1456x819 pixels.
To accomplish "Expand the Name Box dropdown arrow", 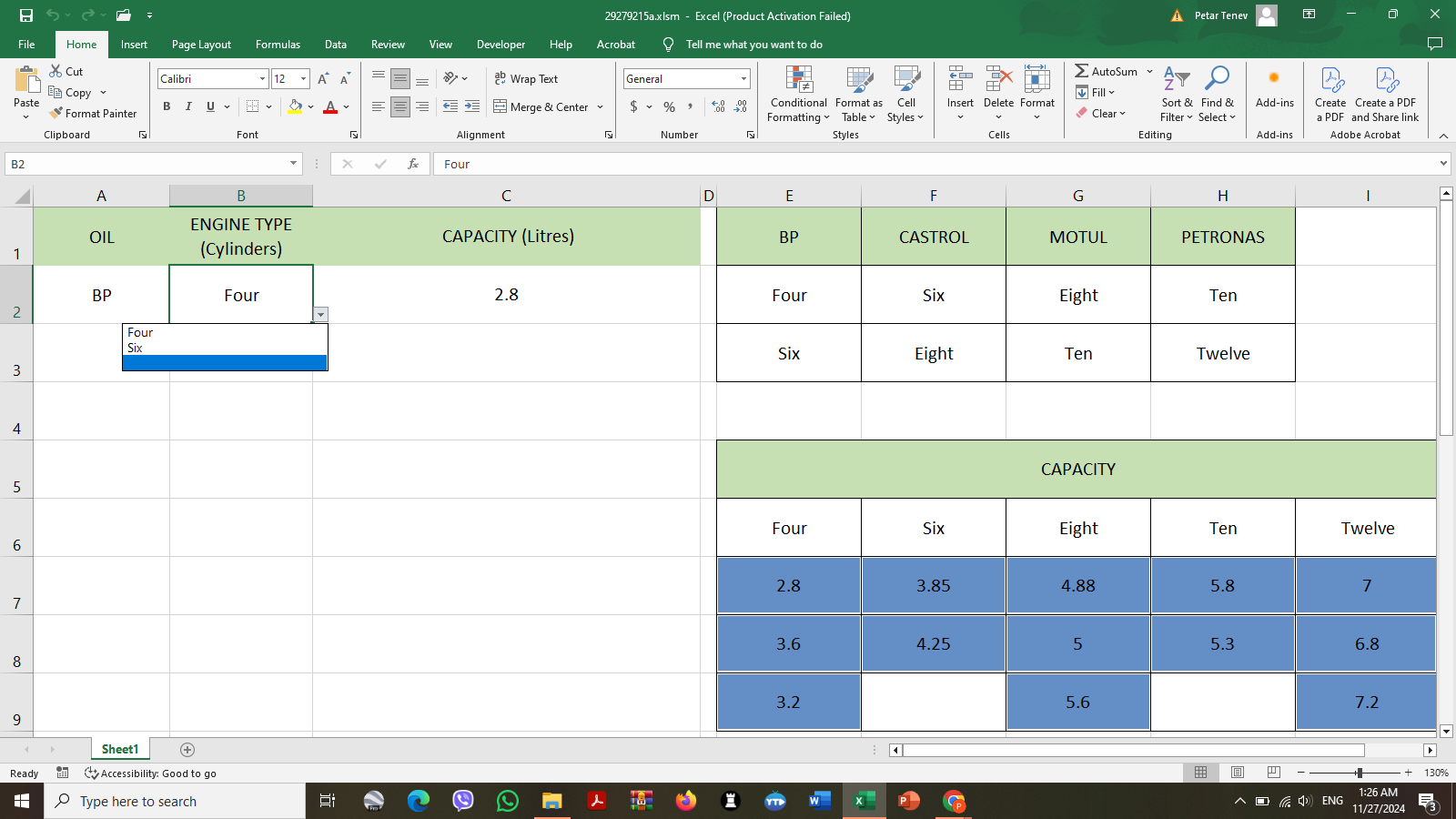I will (x=293, y=164).
